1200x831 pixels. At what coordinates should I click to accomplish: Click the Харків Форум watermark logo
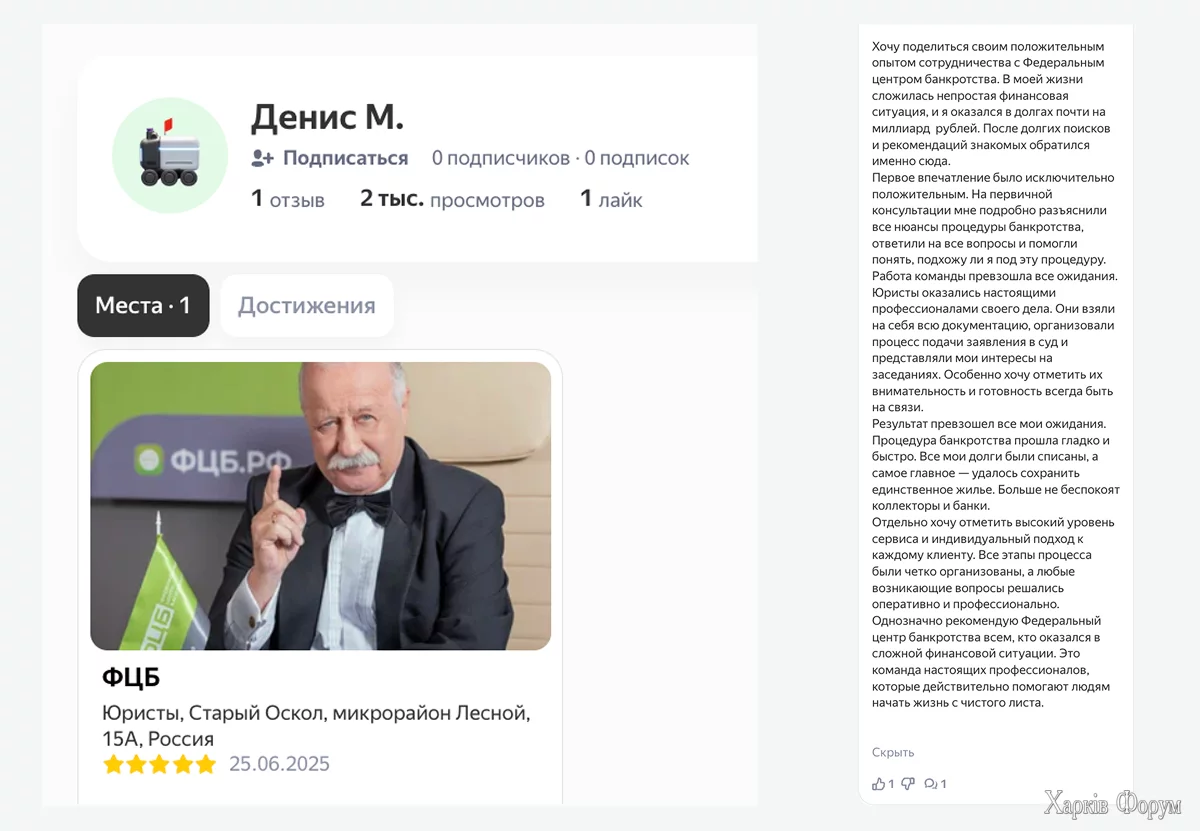point(1112,804)
